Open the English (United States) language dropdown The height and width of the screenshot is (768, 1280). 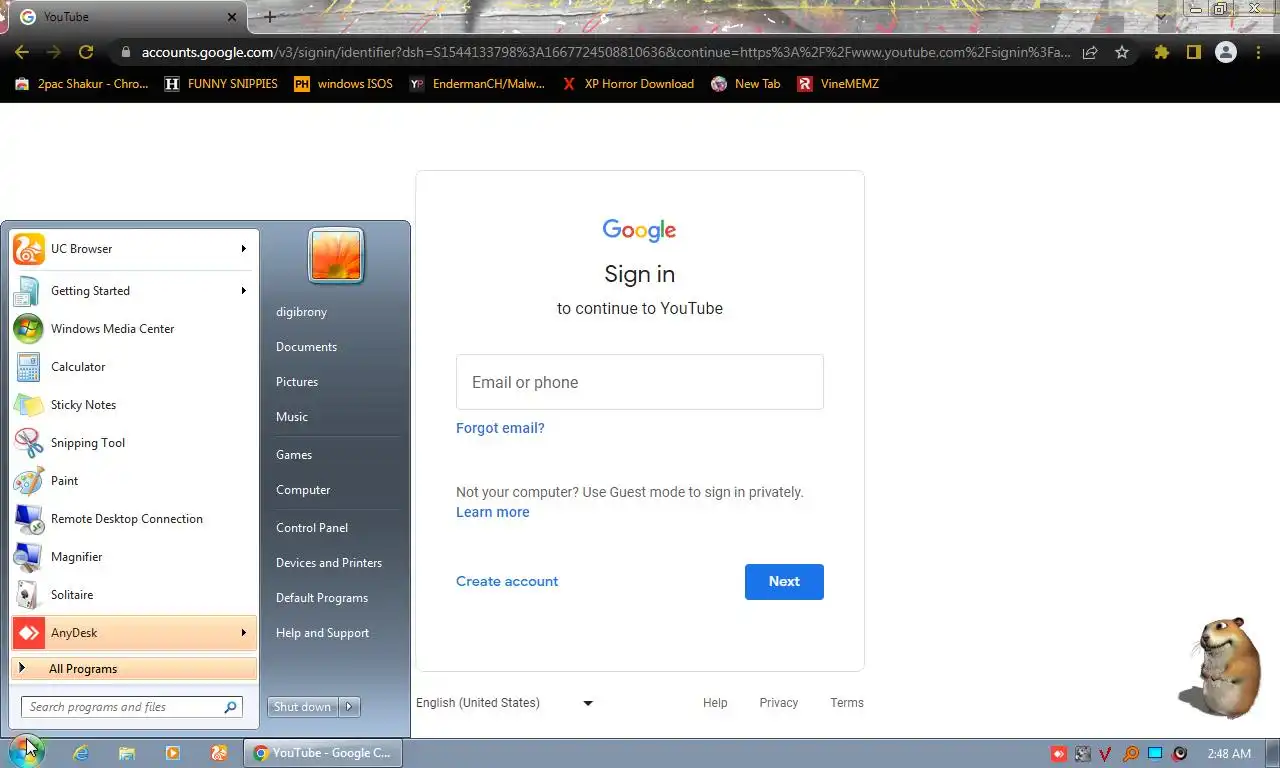505,703
